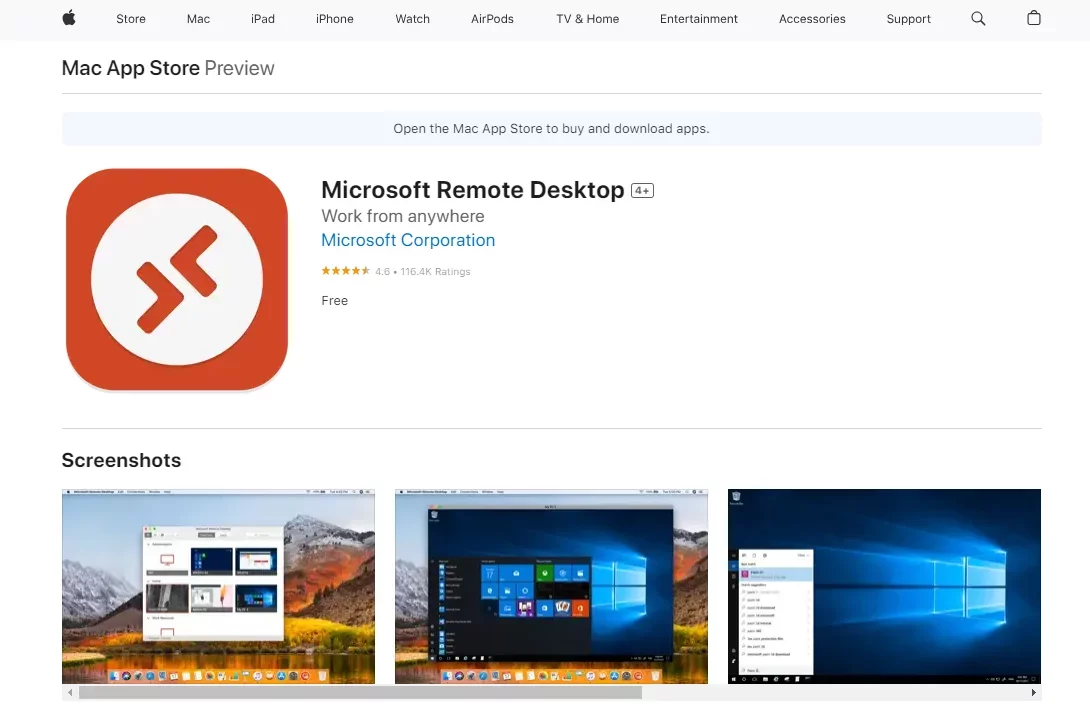Viewport: 1090px width, 720px height.
Task: Go to the iPad section
Action: pos(263,19)
